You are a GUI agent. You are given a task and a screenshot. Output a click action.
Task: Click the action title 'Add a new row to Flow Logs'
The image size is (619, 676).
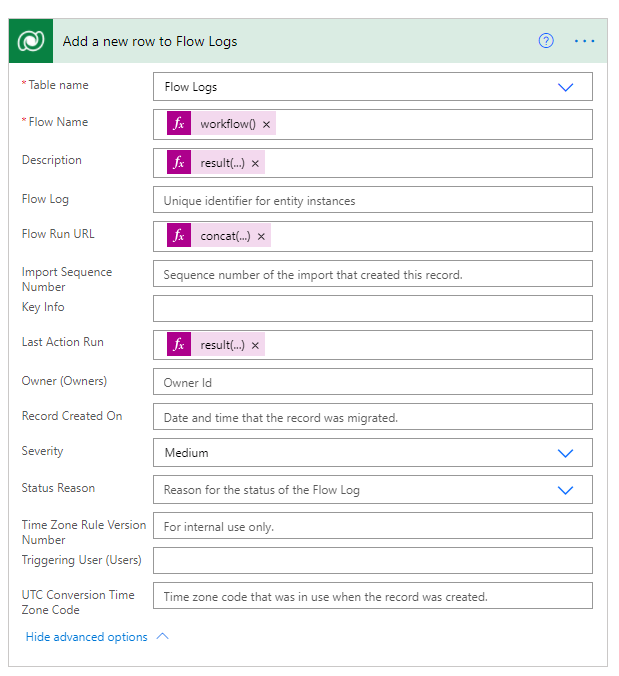(150, 42)
